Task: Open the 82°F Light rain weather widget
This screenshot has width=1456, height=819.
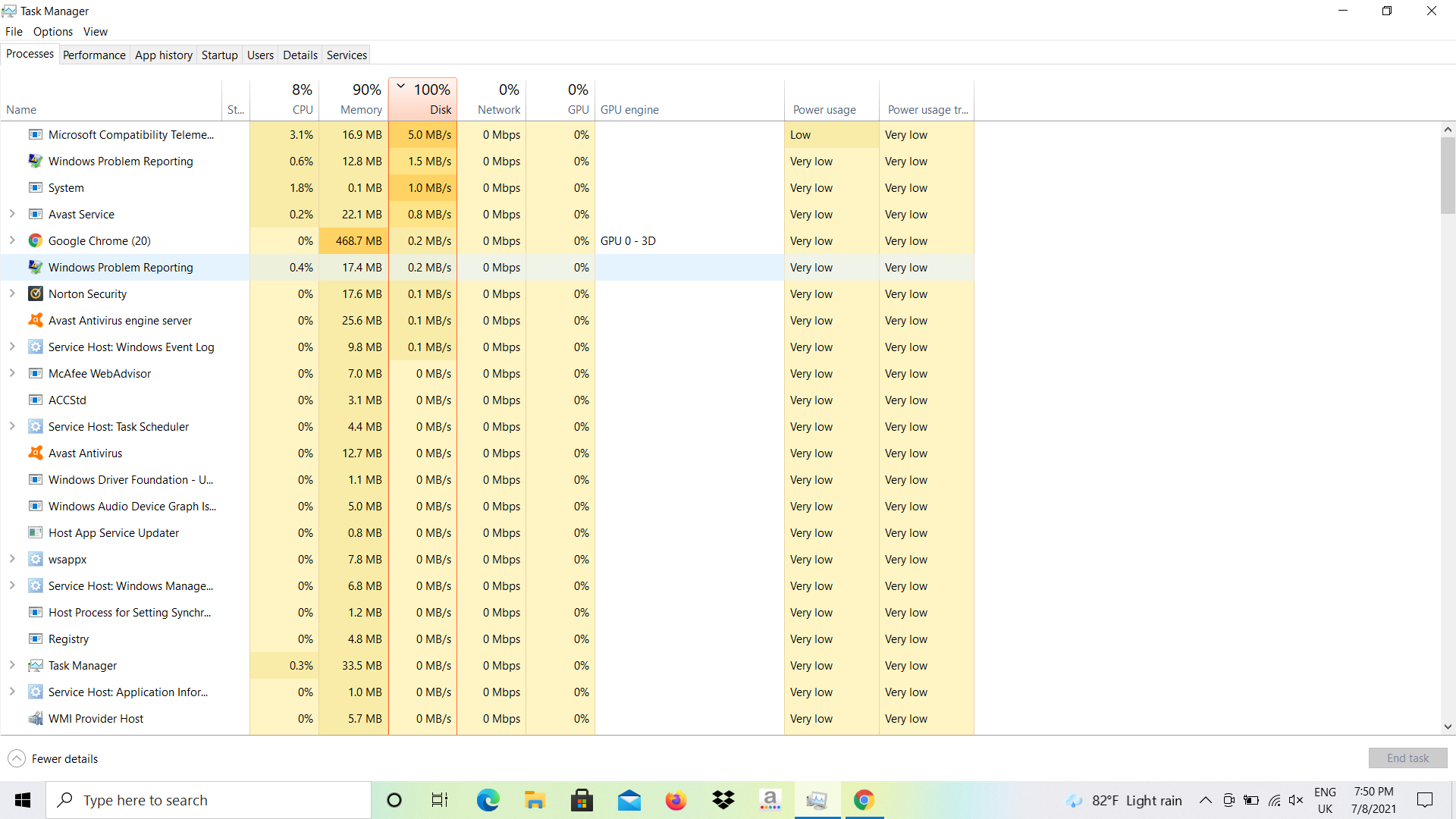Action: click(1124, 801)
